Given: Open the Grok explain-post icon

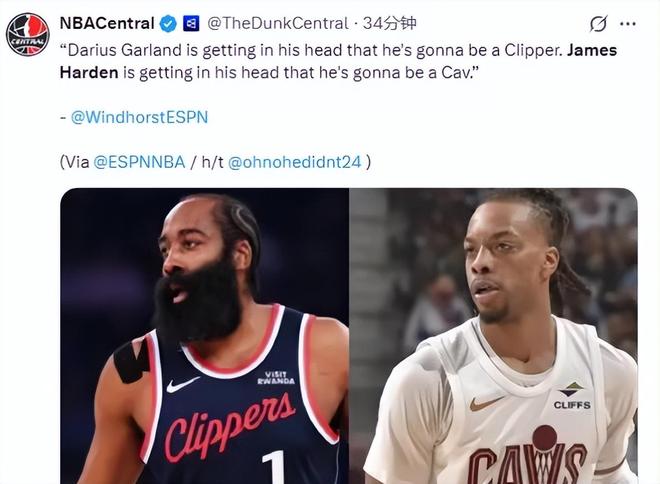Looking at the screenshot, I should click(x=598, y=24).
